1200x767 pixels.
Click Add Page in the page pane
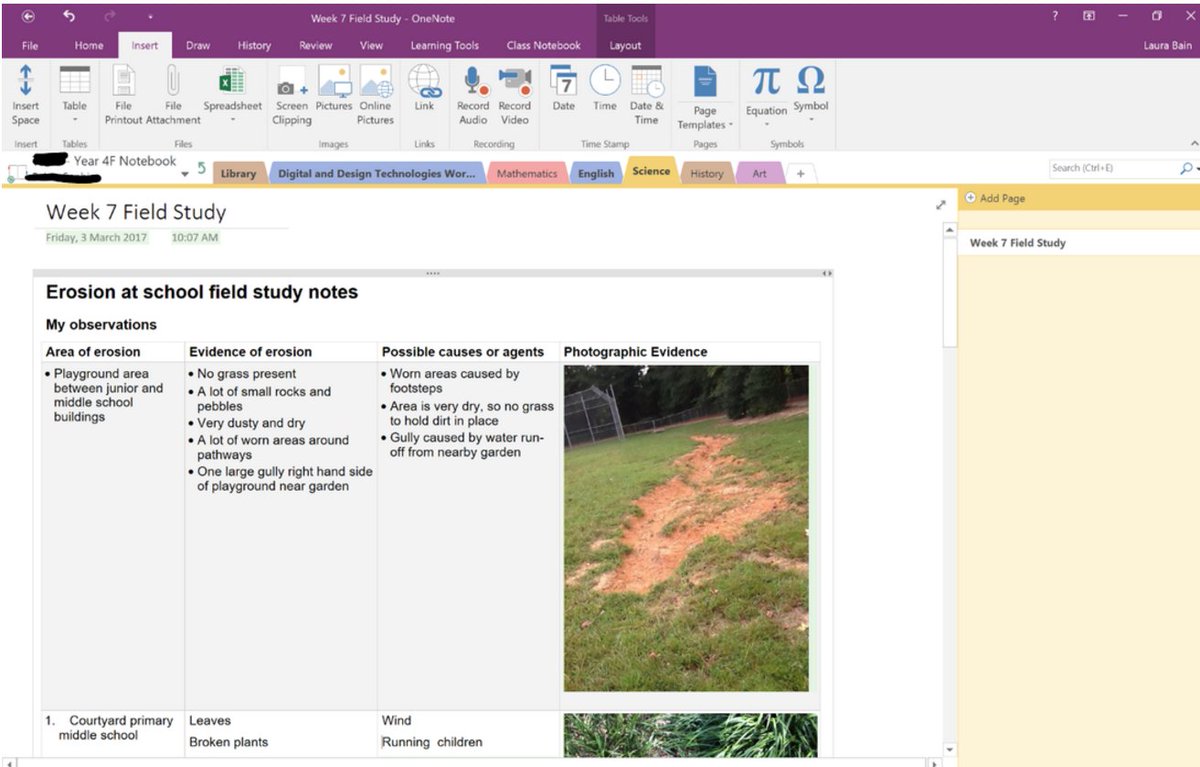point(995,198)
